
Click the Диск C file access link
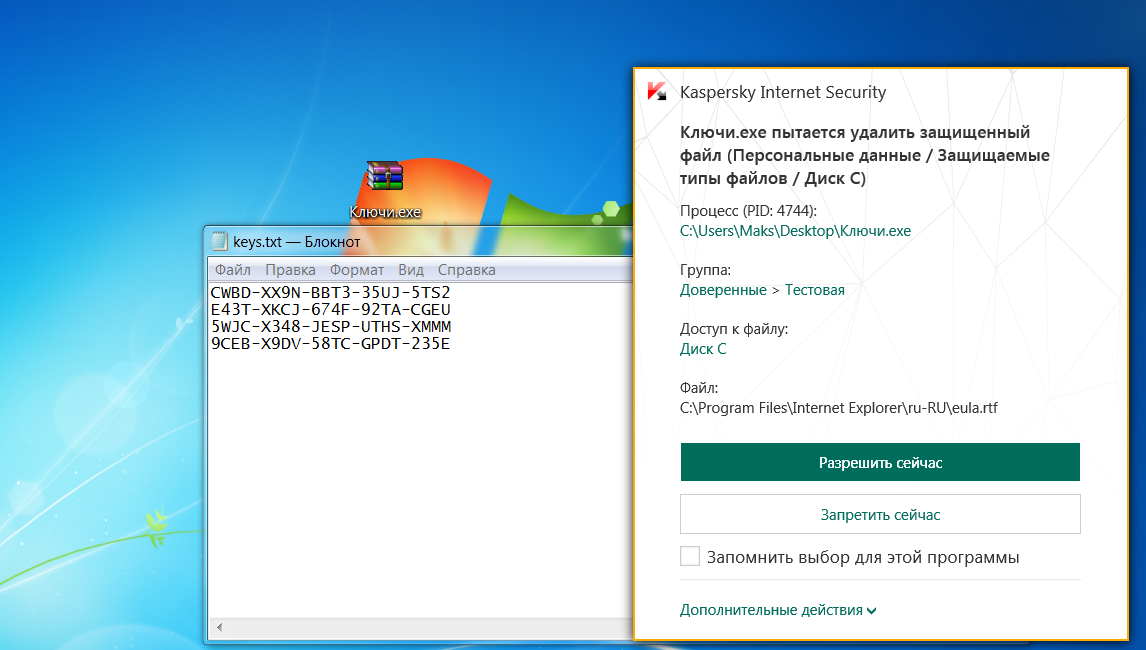pos(703,349)
